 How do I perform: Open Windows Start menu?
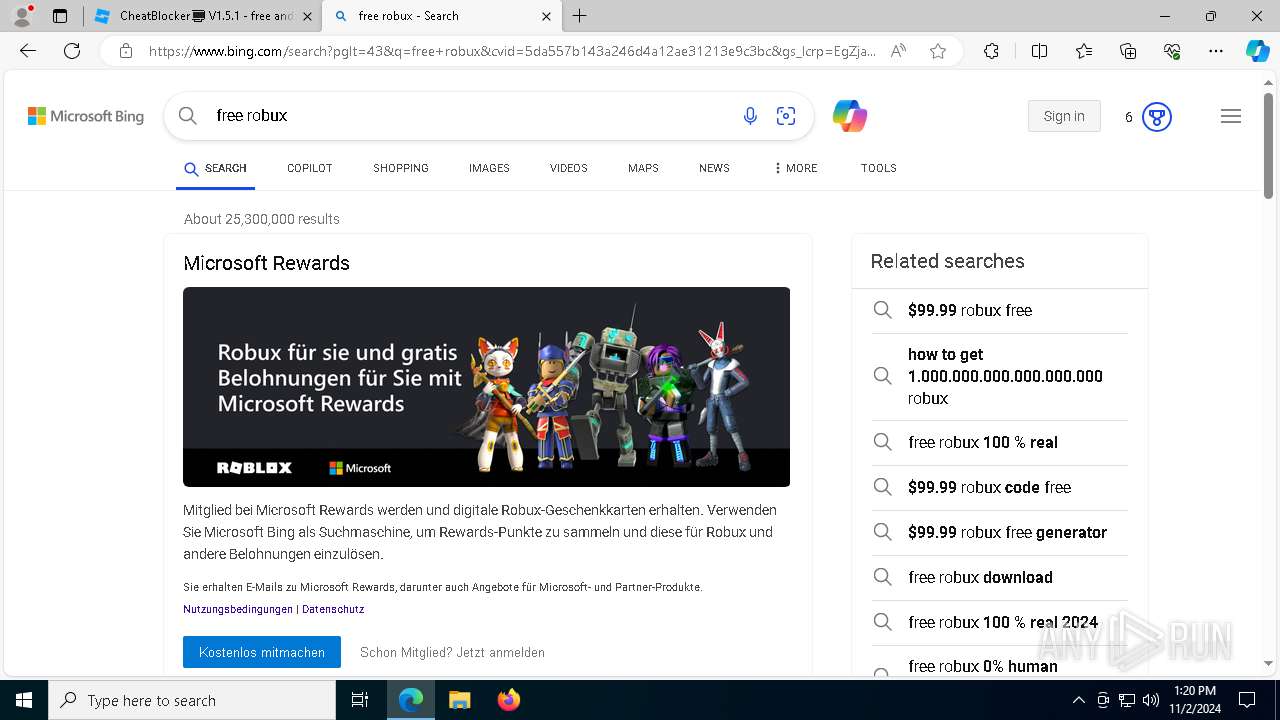click(23, 700)
